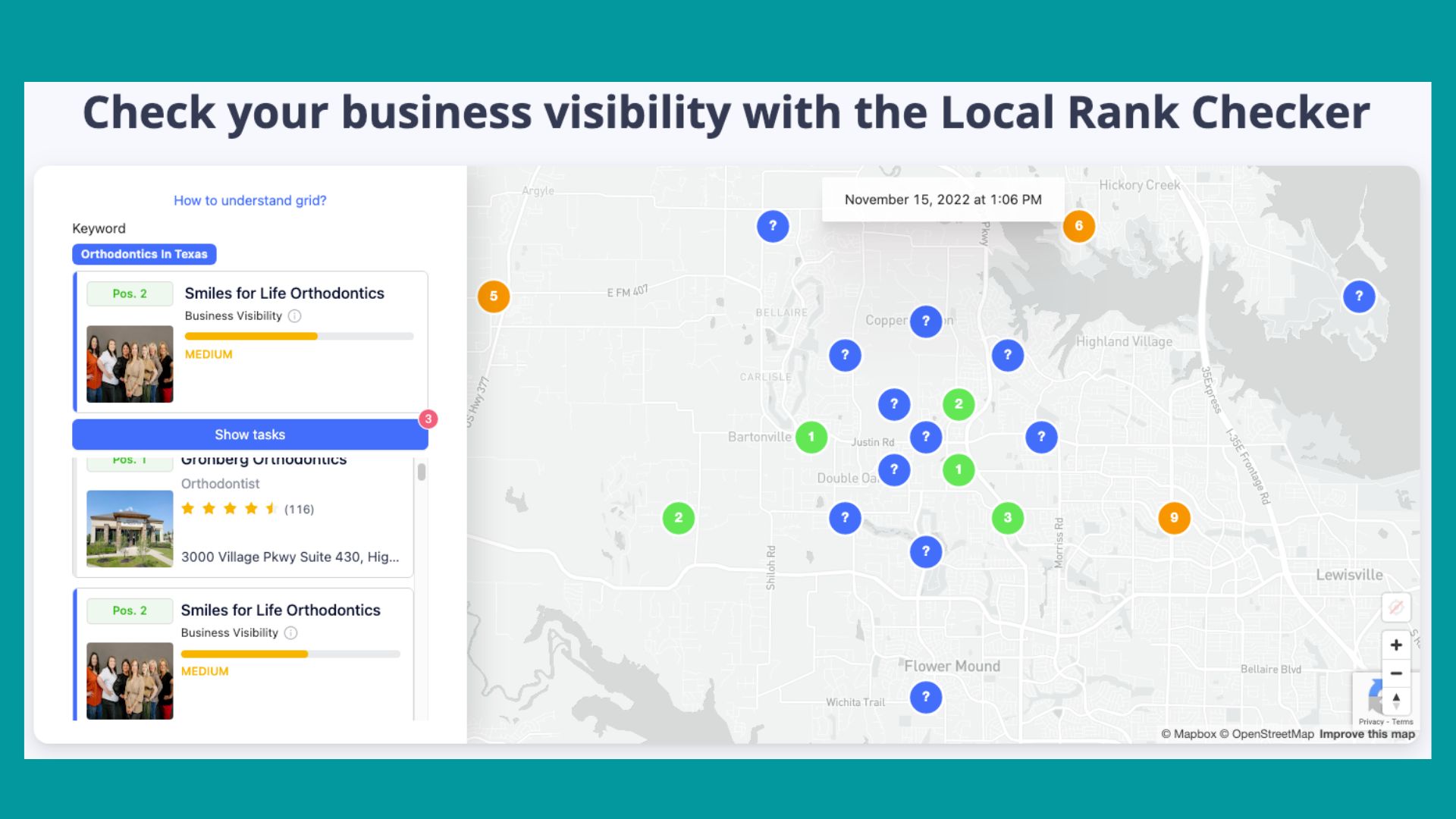Viewport: 1456px width, 819px height.
Task: Click the red 3 notification badge
Action: [x=428, y=419]
